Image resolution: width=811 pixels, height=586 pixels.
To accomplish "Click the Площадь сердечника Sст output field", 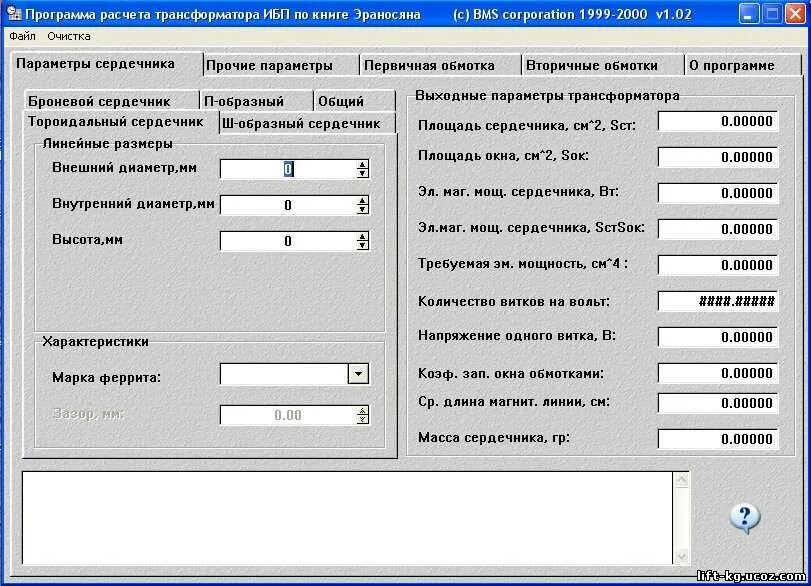I will (718, 122).
